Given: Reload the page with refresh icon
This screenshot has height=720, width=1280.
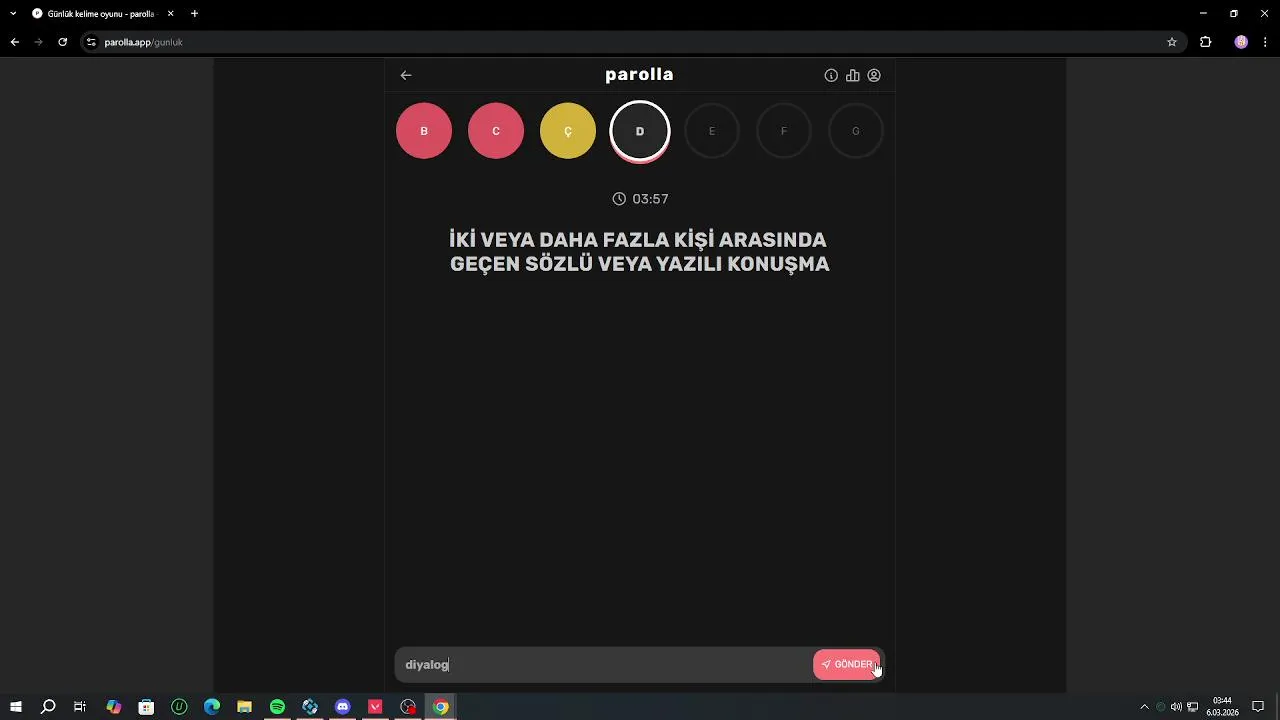Looking at the screenshot, I should tap(62, 42).
